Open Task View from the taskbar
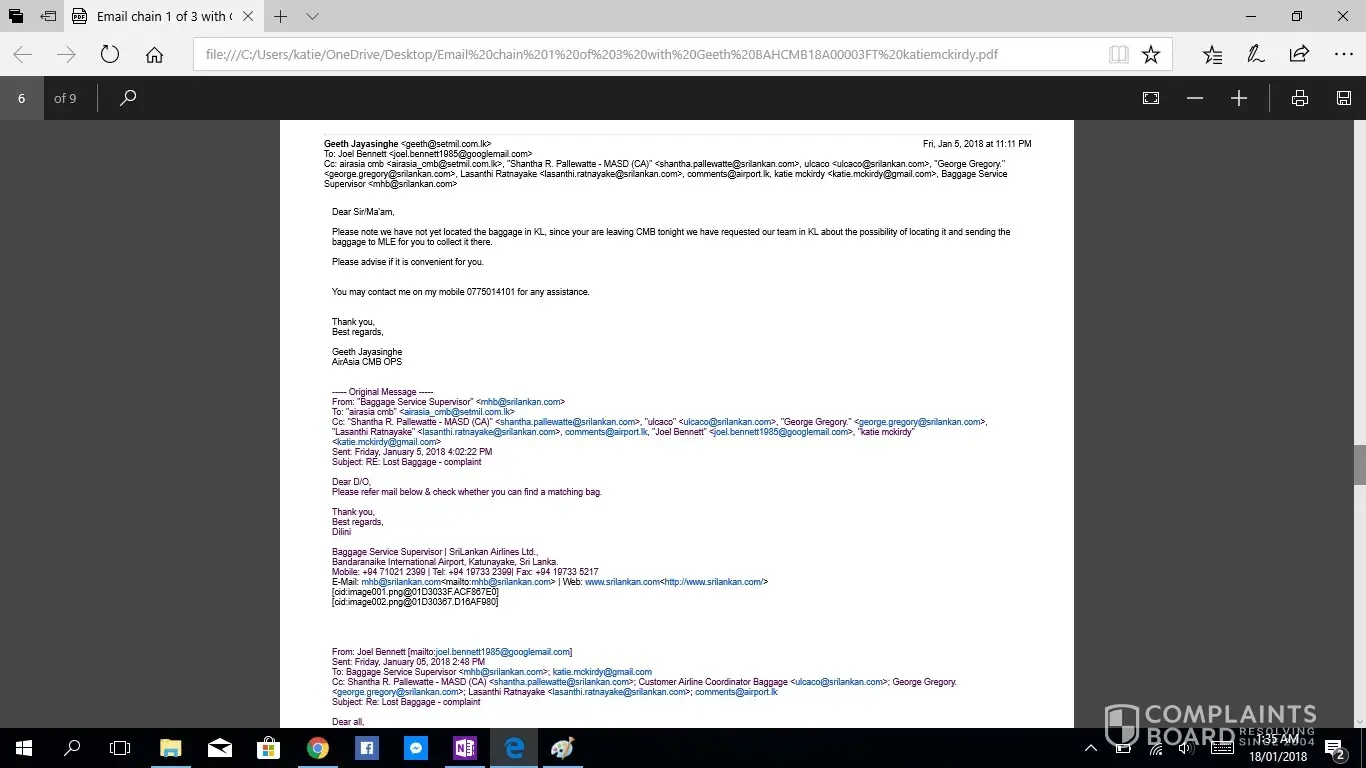 coord(120,748)
